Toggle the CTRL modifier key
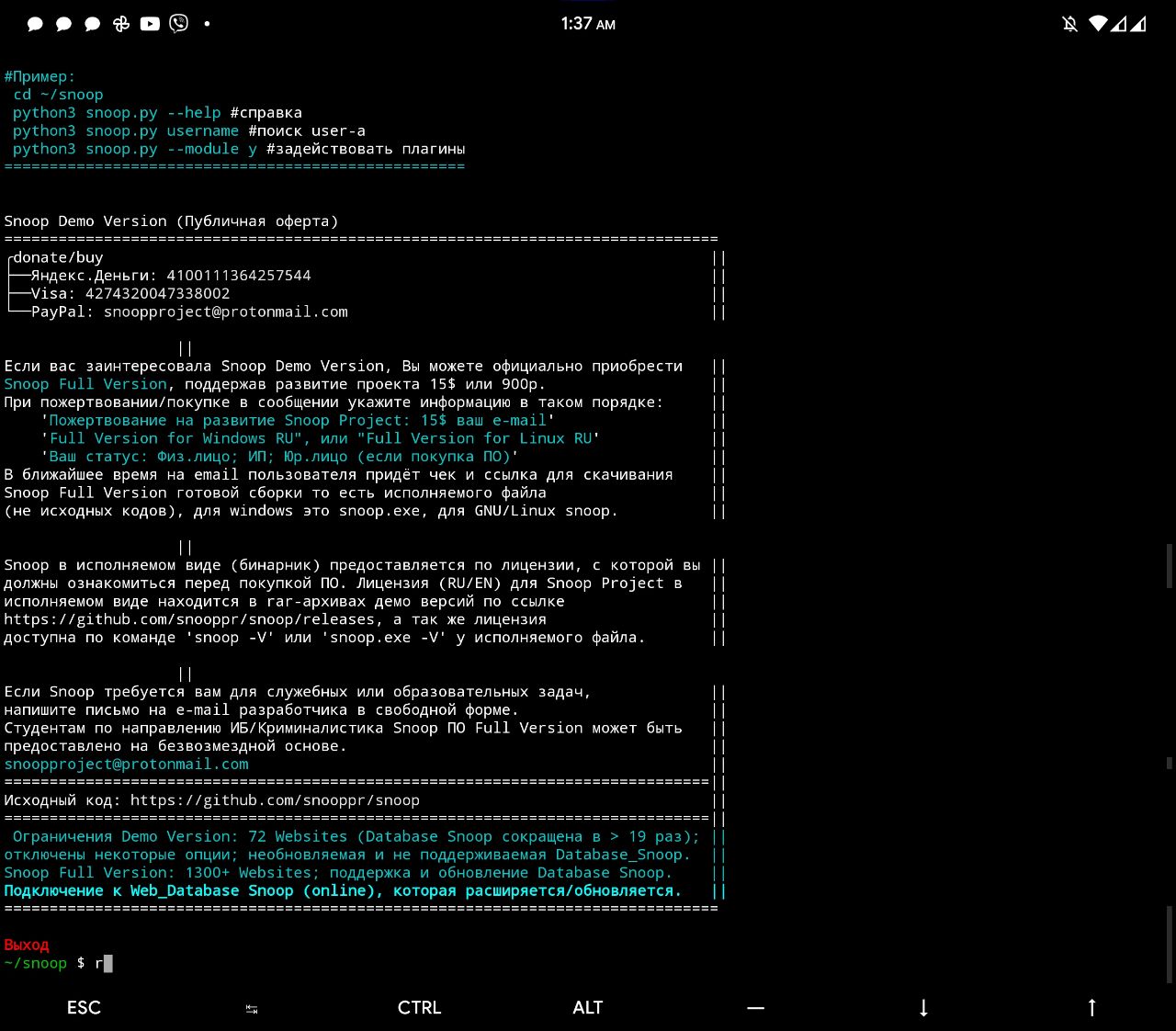The width and height of the screenshot is (1176, 1031). point(419,1007)
